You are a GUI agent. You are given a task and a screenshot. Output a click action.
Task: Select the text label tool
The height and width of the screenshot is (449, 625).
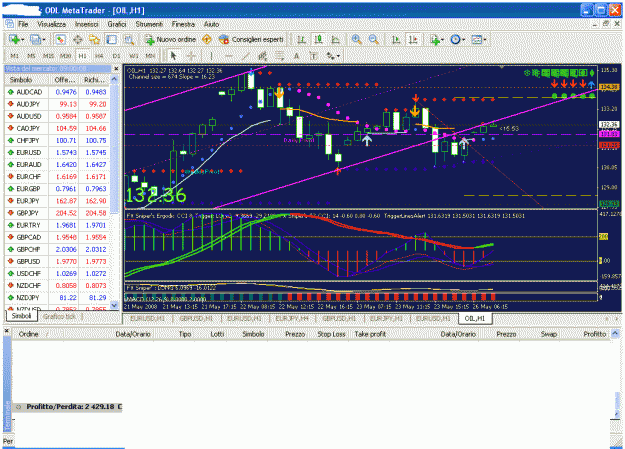(313, 56)
